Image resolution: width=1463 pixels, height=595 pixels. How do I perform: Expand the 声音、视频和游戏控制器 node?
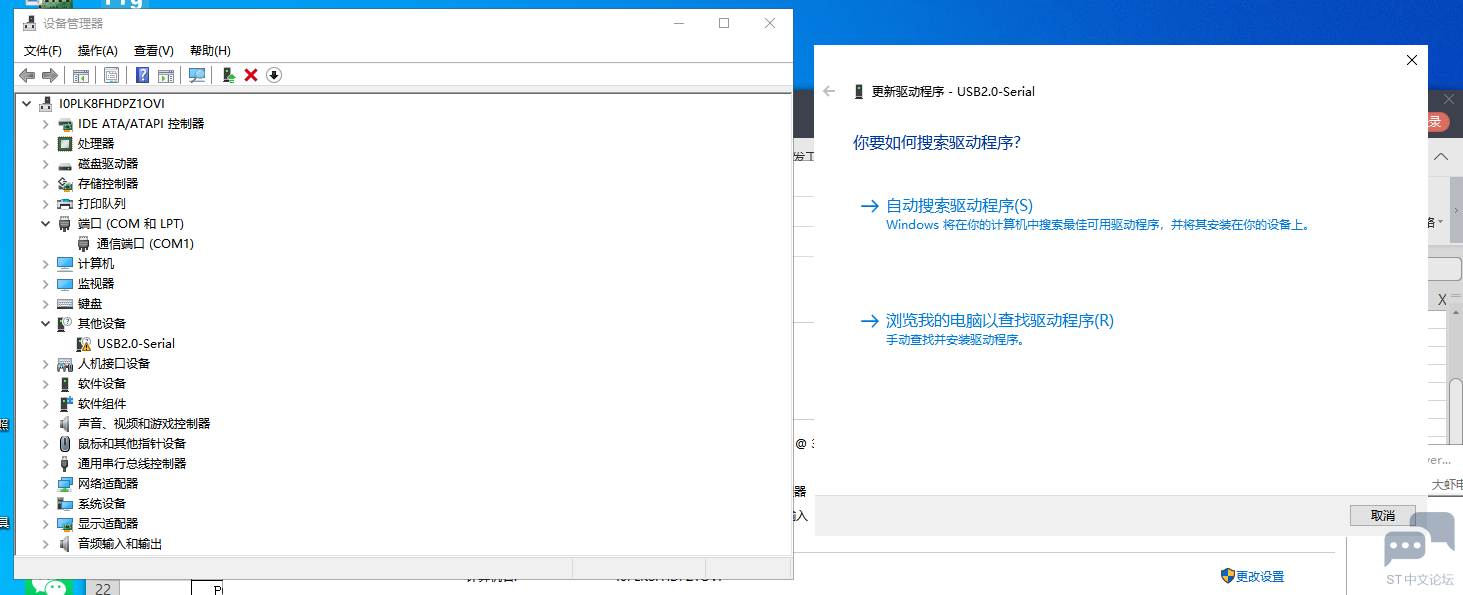point(45,424)
